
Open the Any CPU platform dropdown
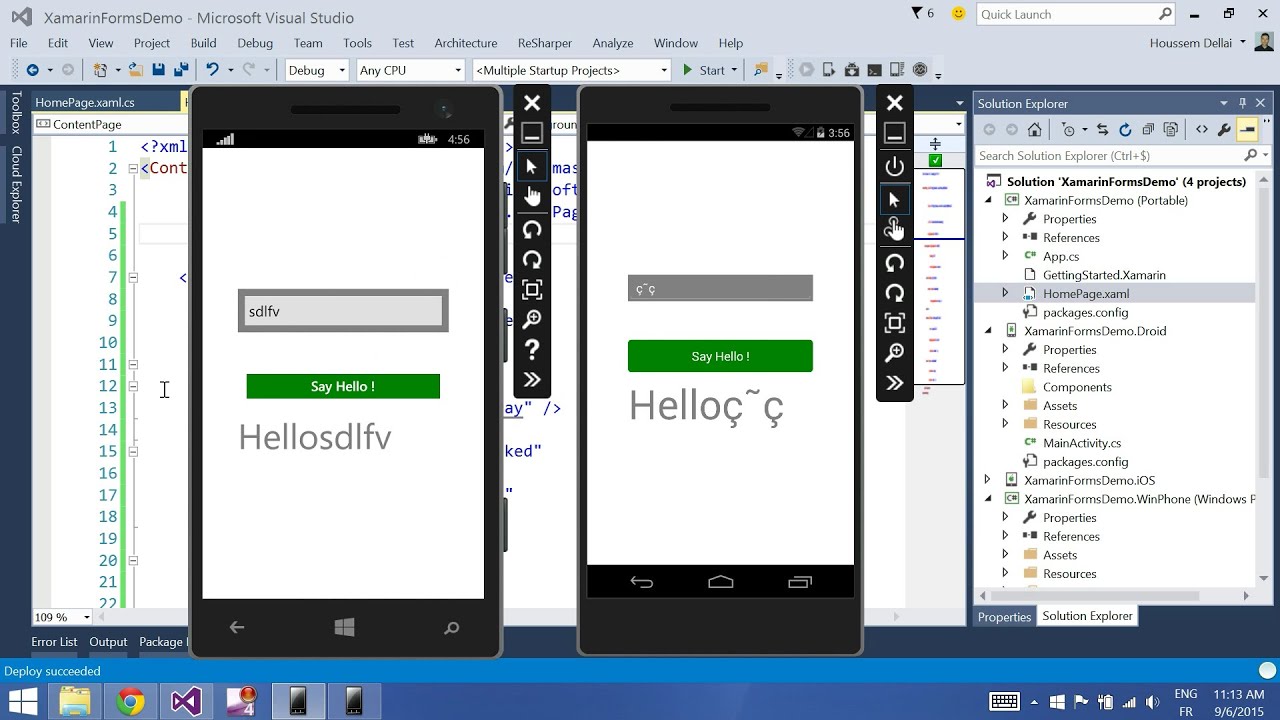click(x=411, y=70)
